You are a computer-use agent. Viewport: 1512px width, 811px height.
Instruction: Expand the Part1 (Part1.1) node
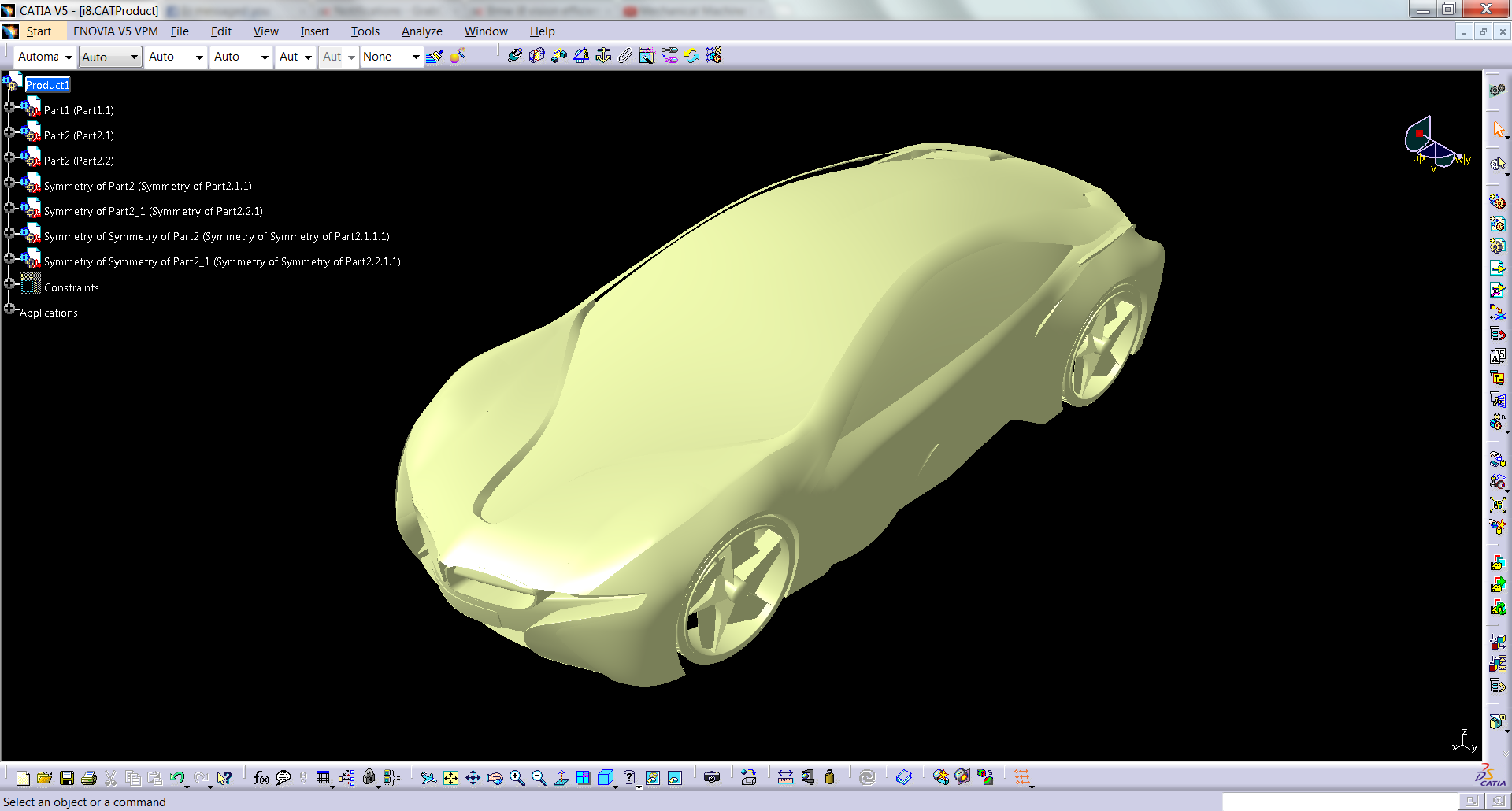(9, 107)
